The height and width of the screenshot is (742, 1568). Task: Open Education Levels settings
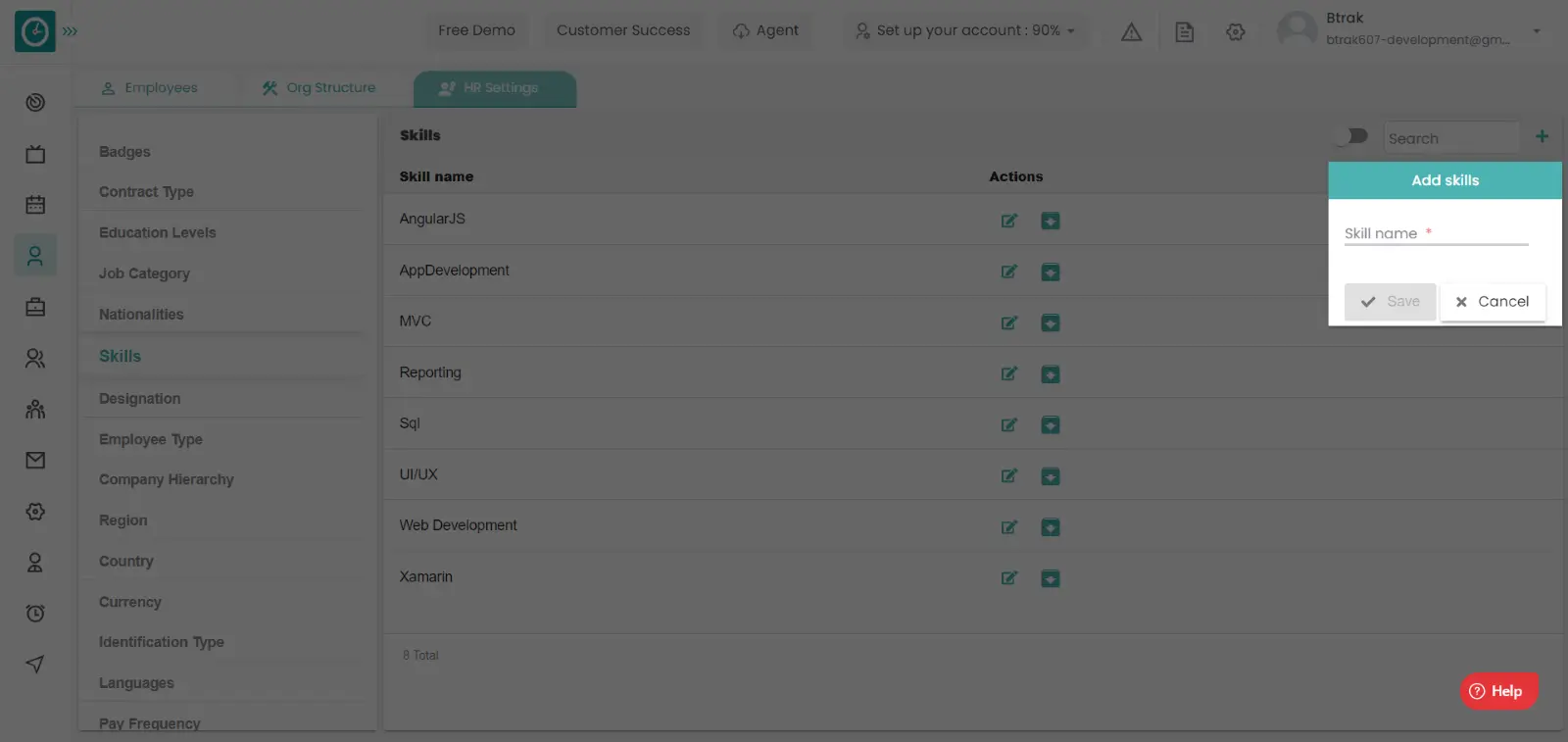157,232
